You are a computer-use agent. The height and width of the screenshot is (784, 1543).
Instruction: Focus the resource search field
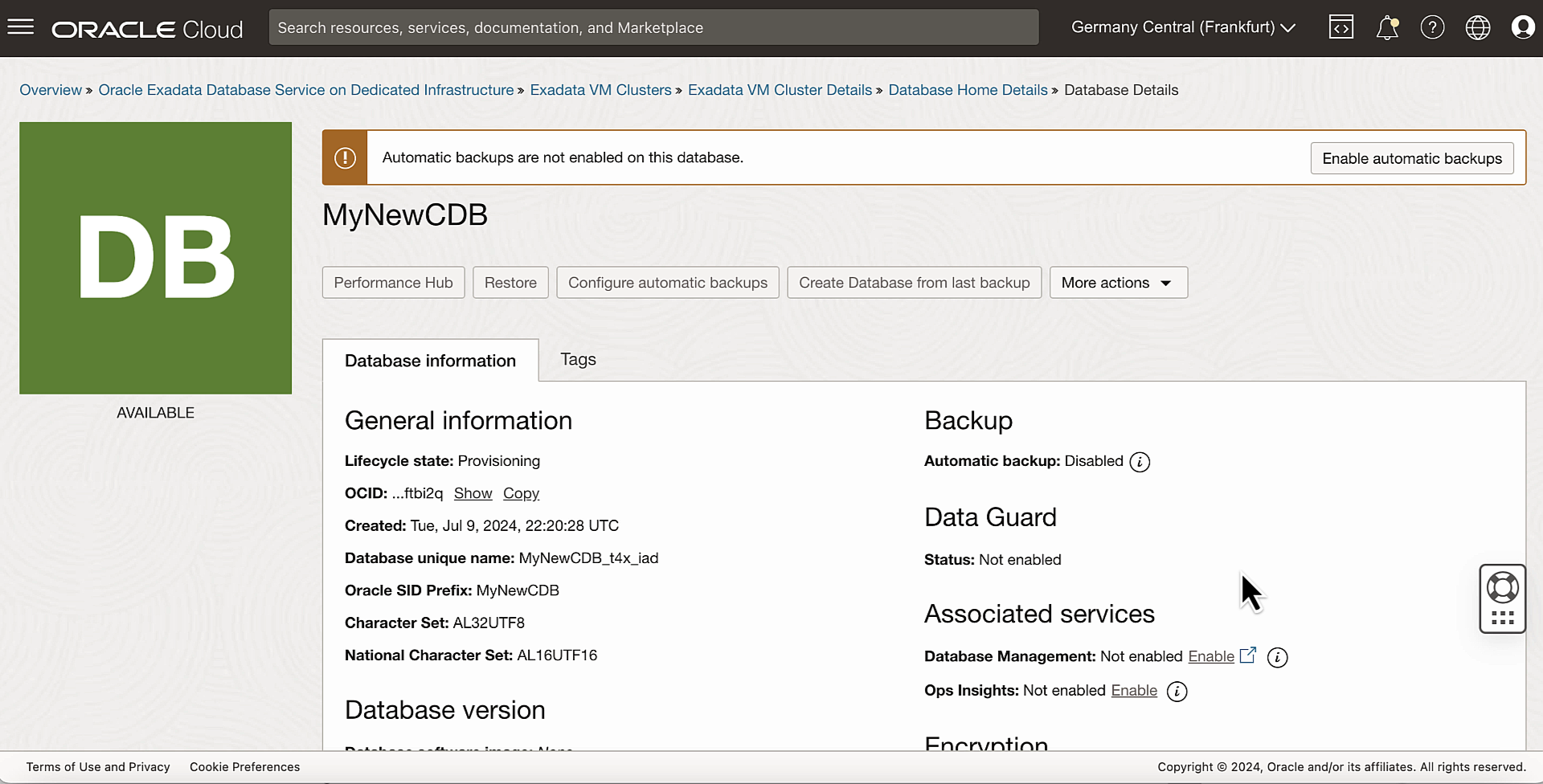pos(653,27)
